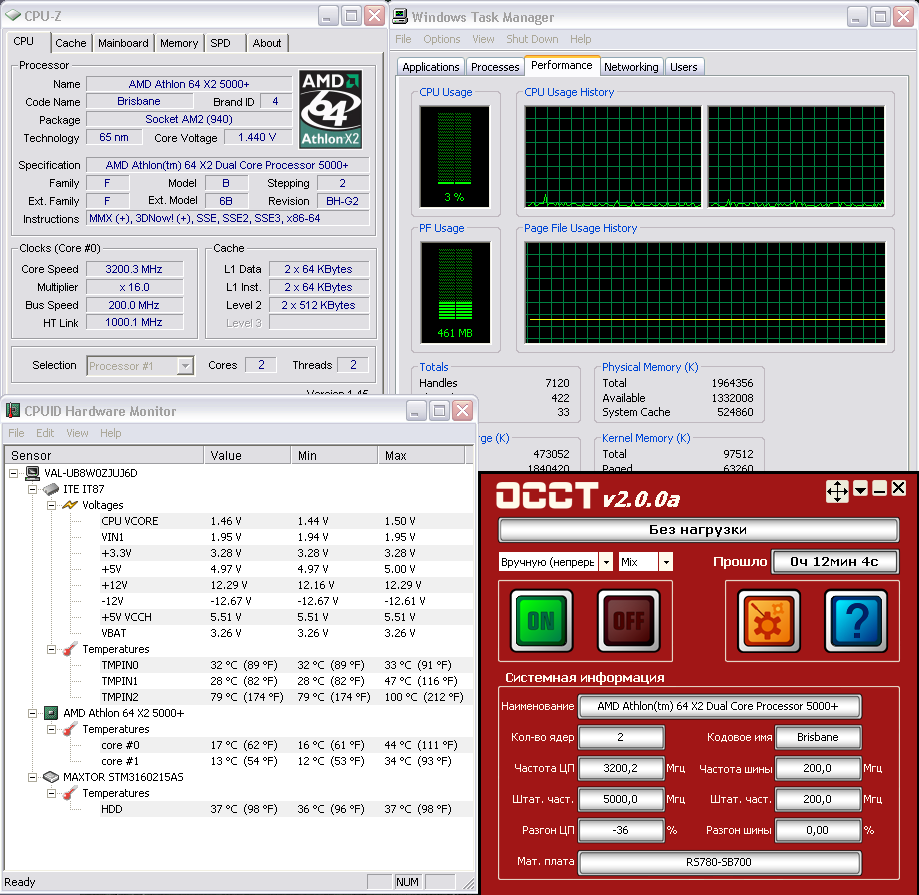Open the Processor #1 selection dropdown
919x895 pixels.
[x=185, y=366]
